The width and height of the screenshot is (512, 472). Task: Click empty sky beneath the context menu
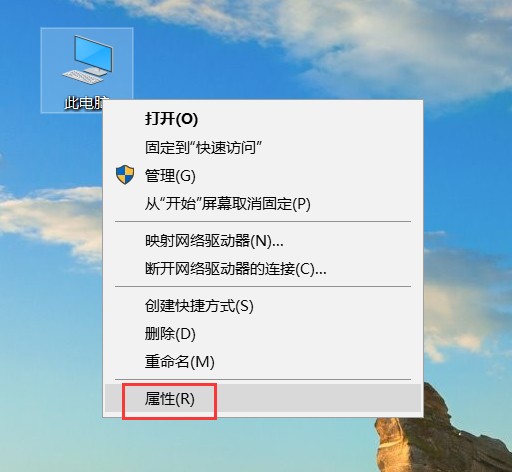tap(233, 447)
